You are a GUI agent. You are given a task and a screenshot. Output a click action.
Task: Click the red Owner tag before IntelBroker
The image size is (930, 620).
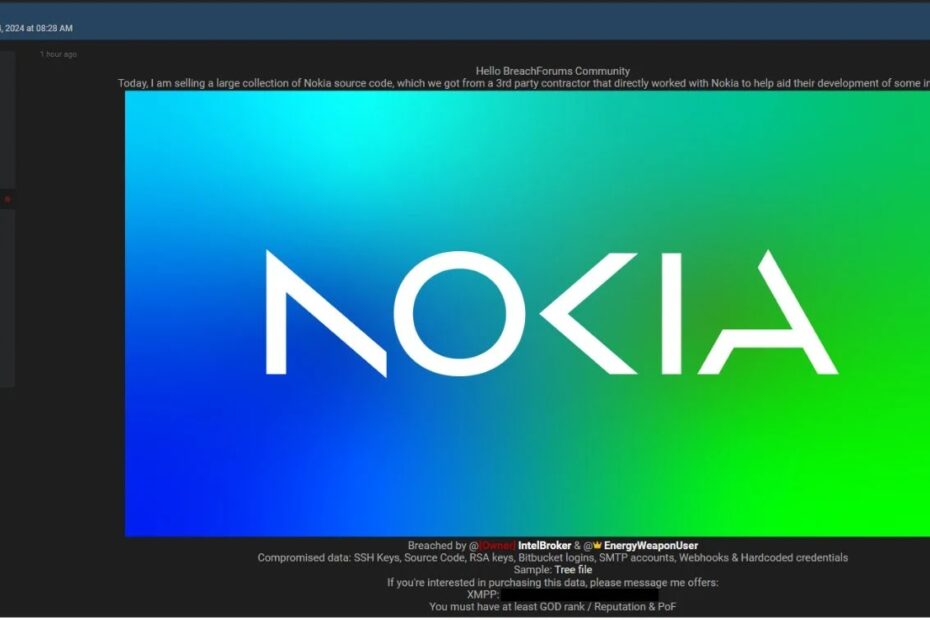498,545
